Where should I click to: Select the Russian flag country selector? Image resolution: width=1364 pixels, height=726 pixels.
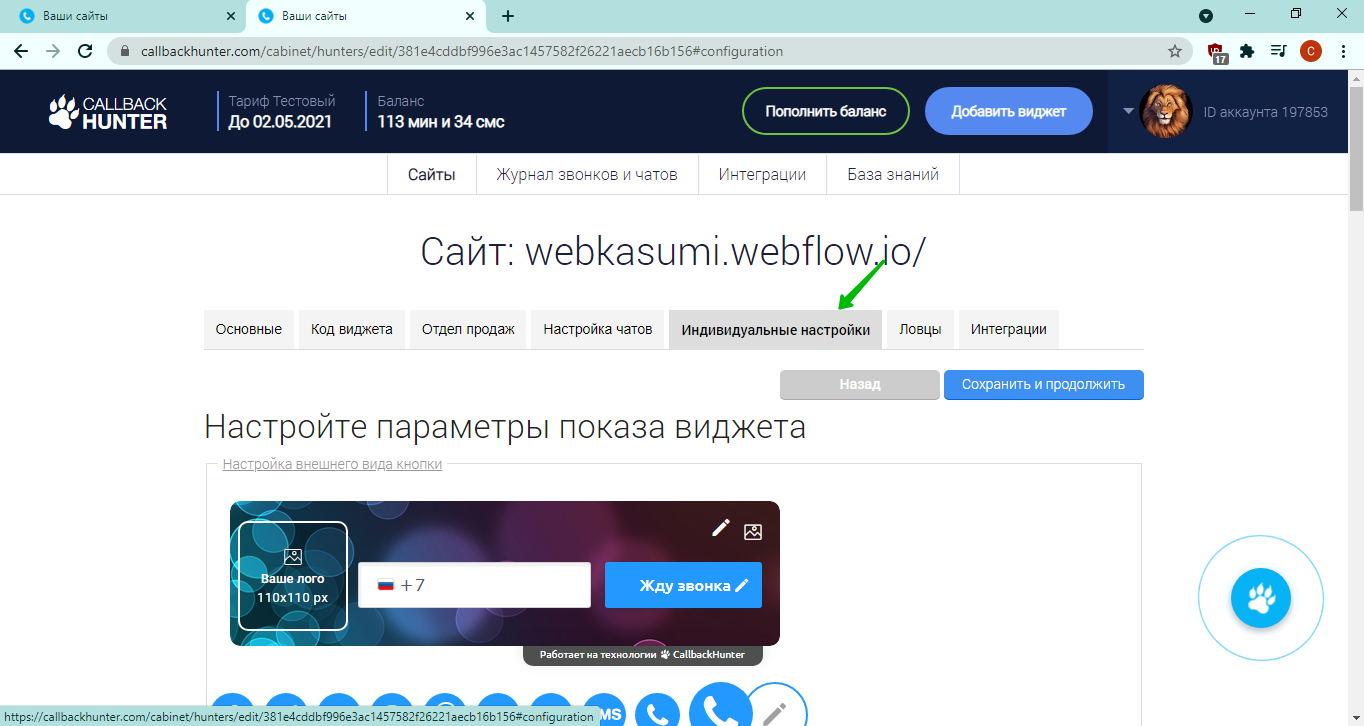click(x=385, y=585)
